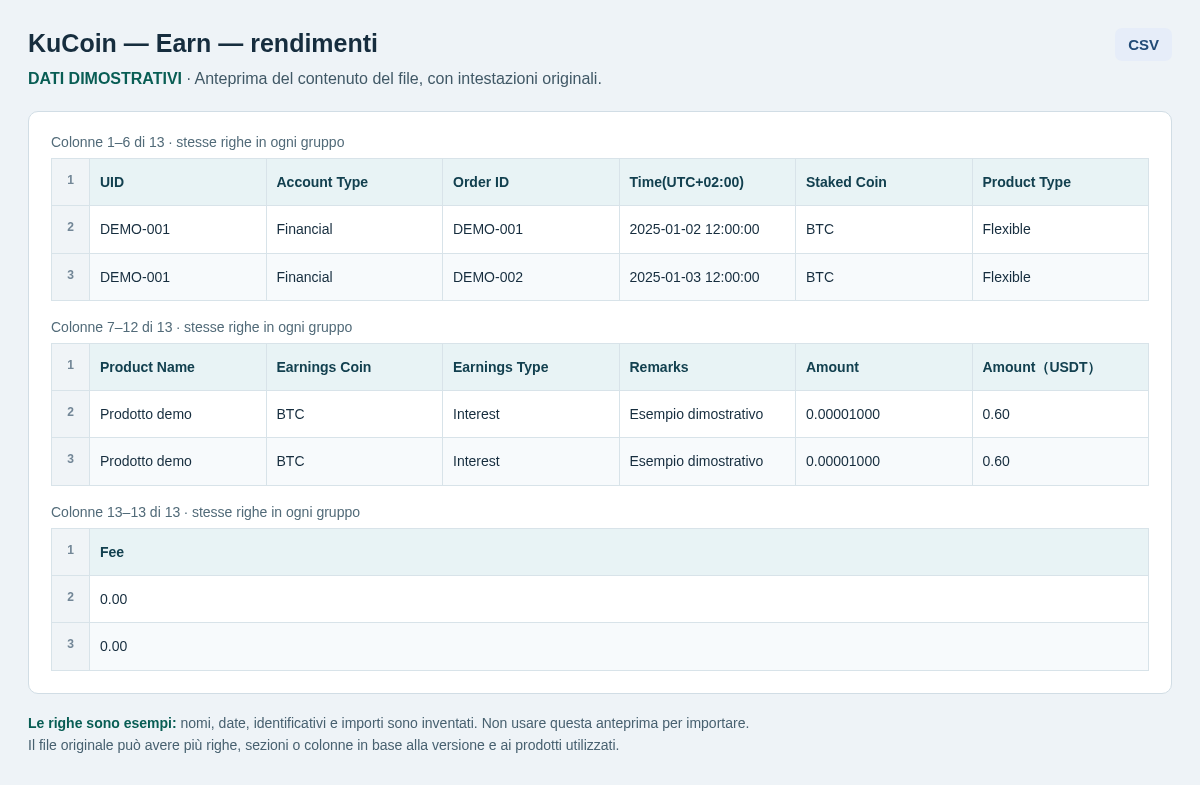
Task: Select the 'KuCoin — Earn — rendimenti' title
Action: pyautogui.click(x=203, y=43)
